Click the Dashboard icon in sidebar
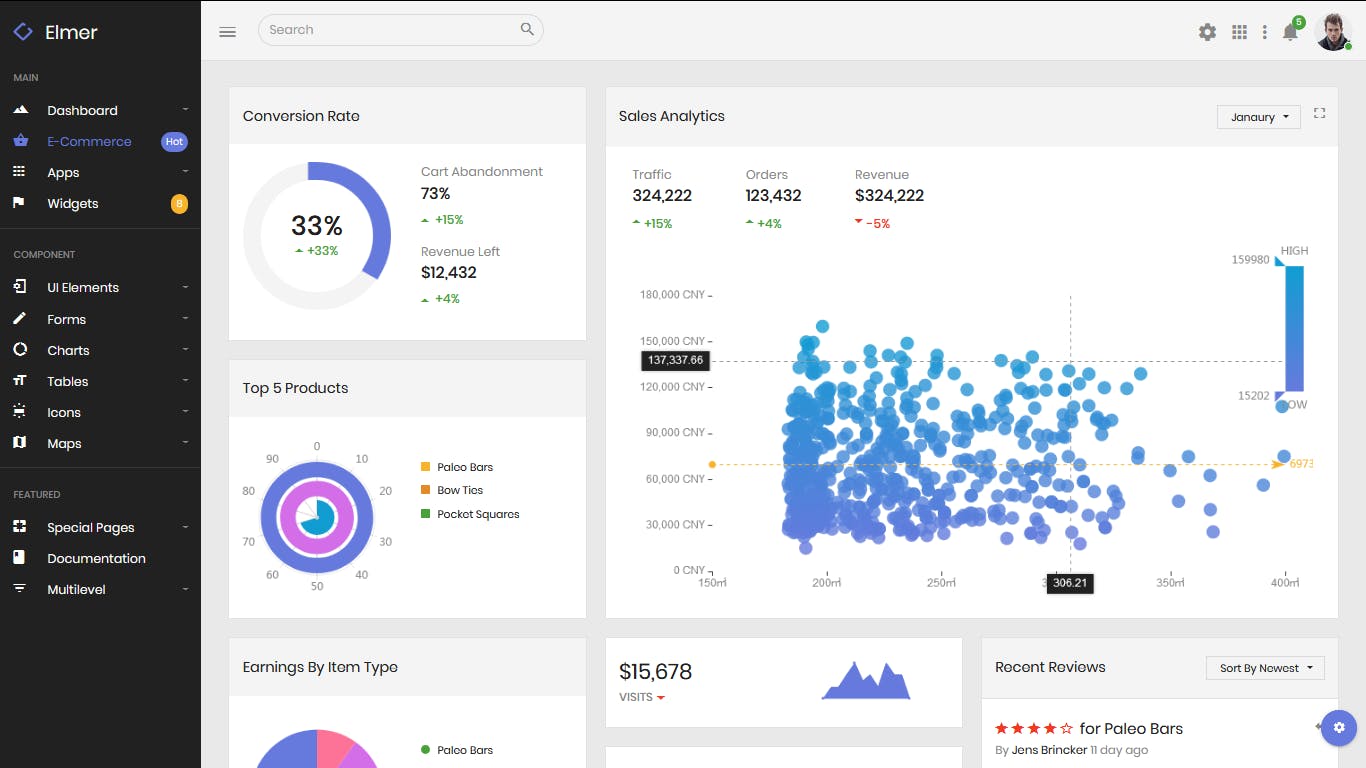This screenshot has width=1366, height=768. click(20, 109)
